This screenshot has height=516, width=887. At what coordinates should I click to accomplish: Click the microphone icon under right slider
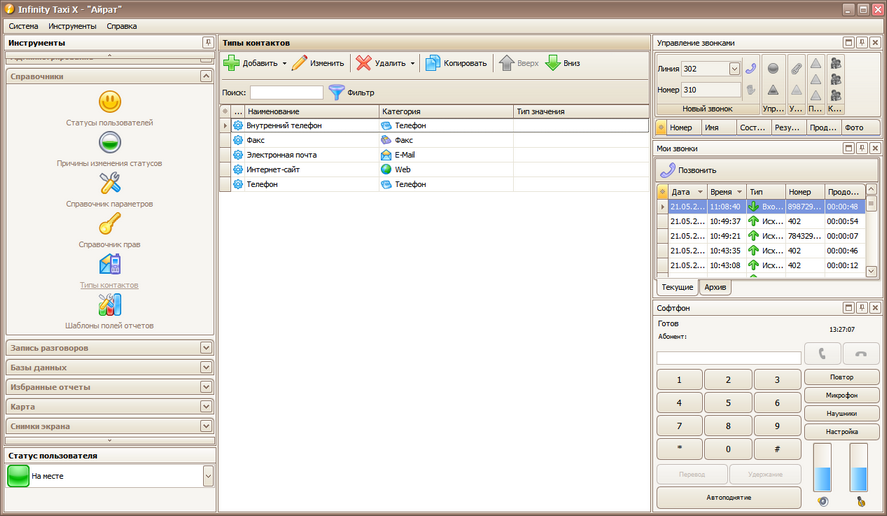[860, 501]
